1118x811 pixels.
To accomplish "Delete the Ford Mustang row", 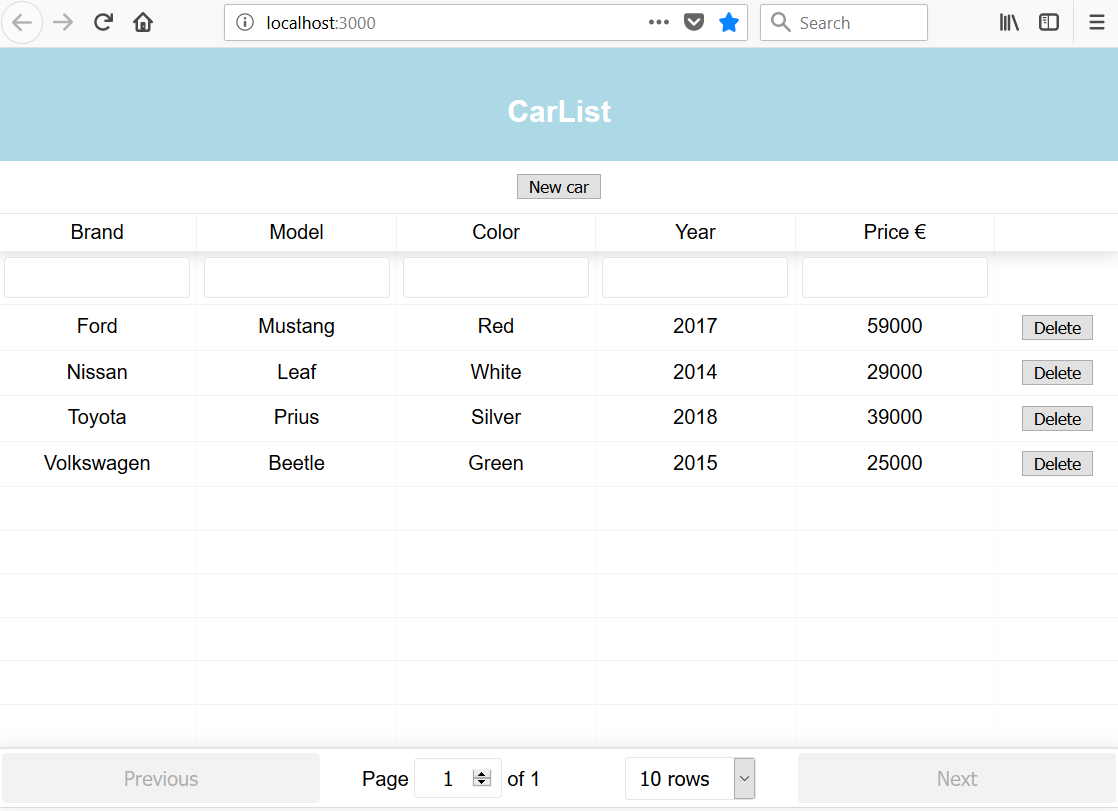I will [1057, 327].
